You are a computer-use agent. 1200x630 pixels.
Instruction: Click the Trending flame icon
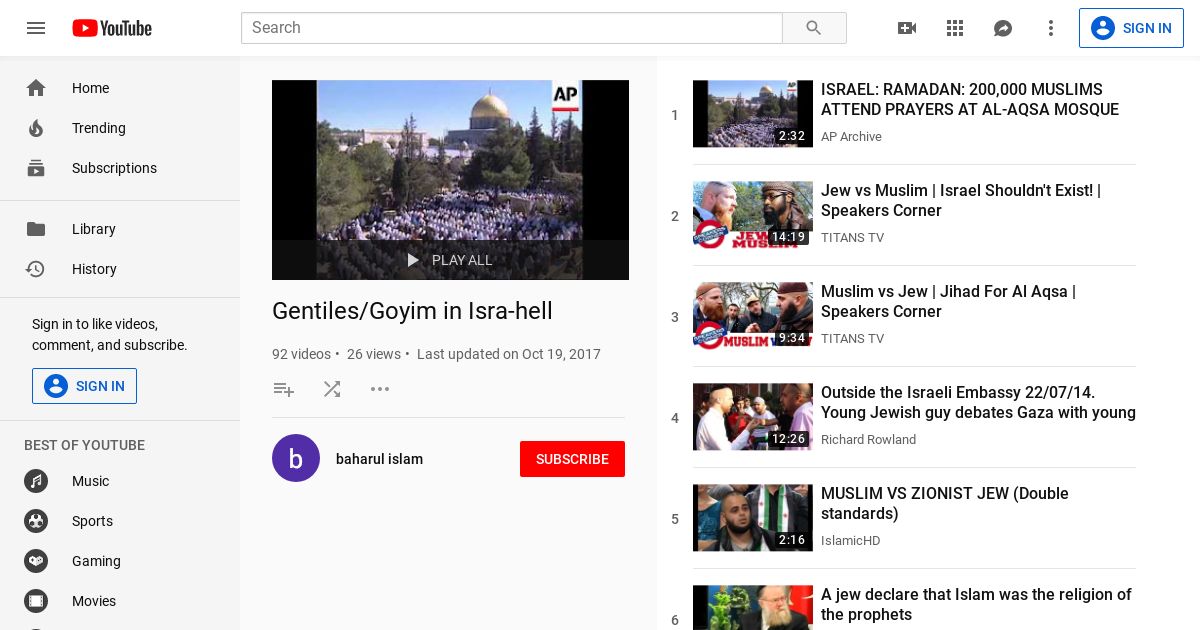tap(36, 128)
